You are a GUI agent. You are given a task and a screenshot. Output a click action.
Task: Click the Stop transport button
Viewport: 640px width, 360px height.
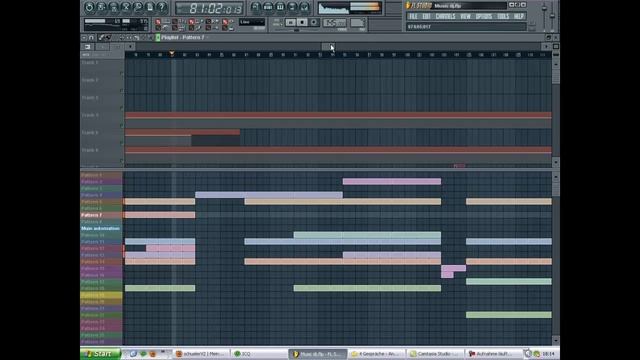point(302,22)
